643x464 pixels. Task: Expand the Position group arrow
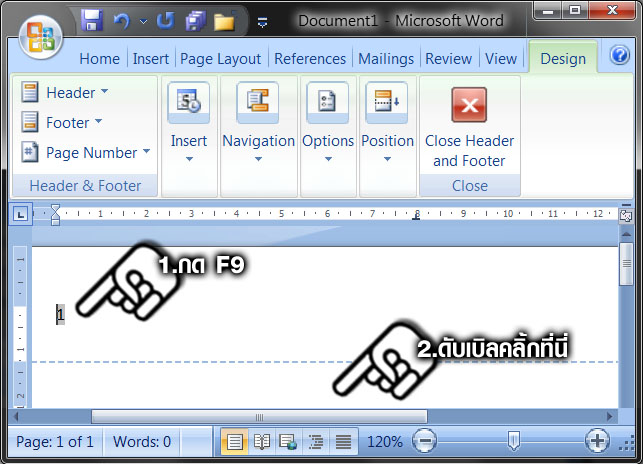tap(387, 159)
